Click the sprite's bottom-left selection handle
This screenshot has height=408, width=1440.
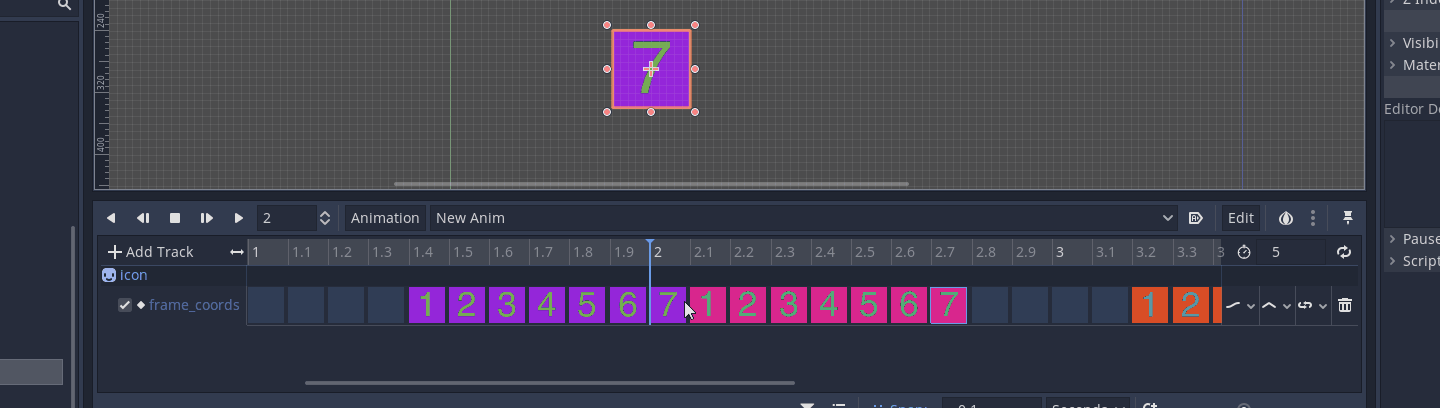coord(607,112)
